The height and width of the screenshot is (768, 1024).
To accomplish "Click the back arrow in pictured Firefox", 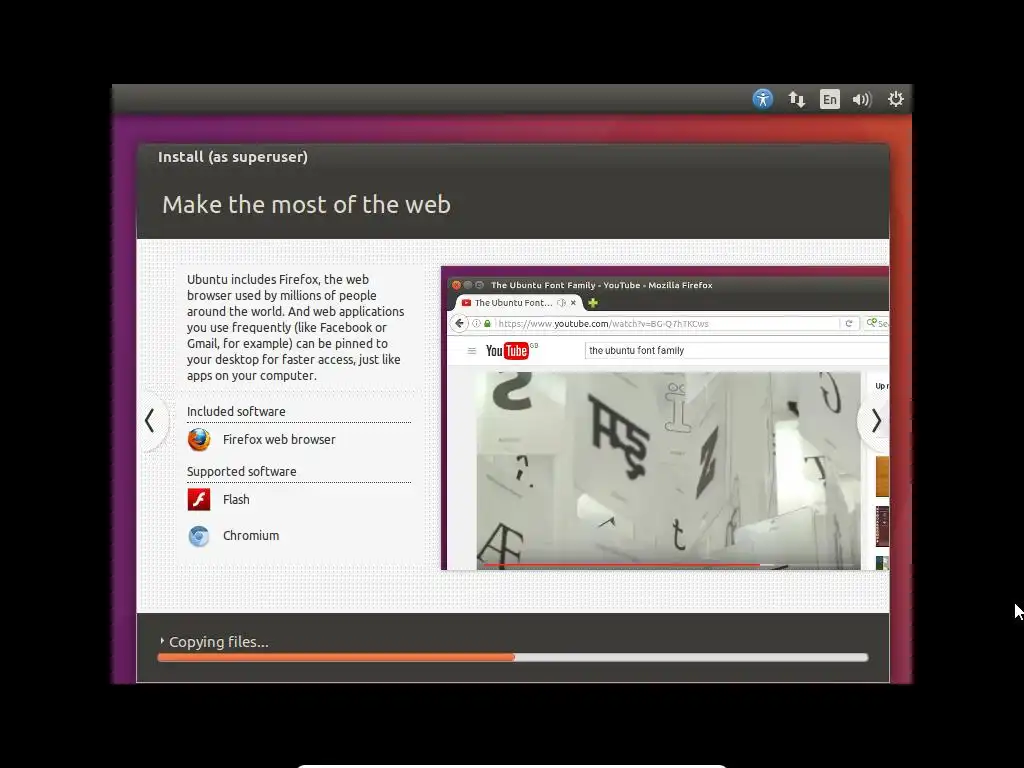I will pos(460,323).
